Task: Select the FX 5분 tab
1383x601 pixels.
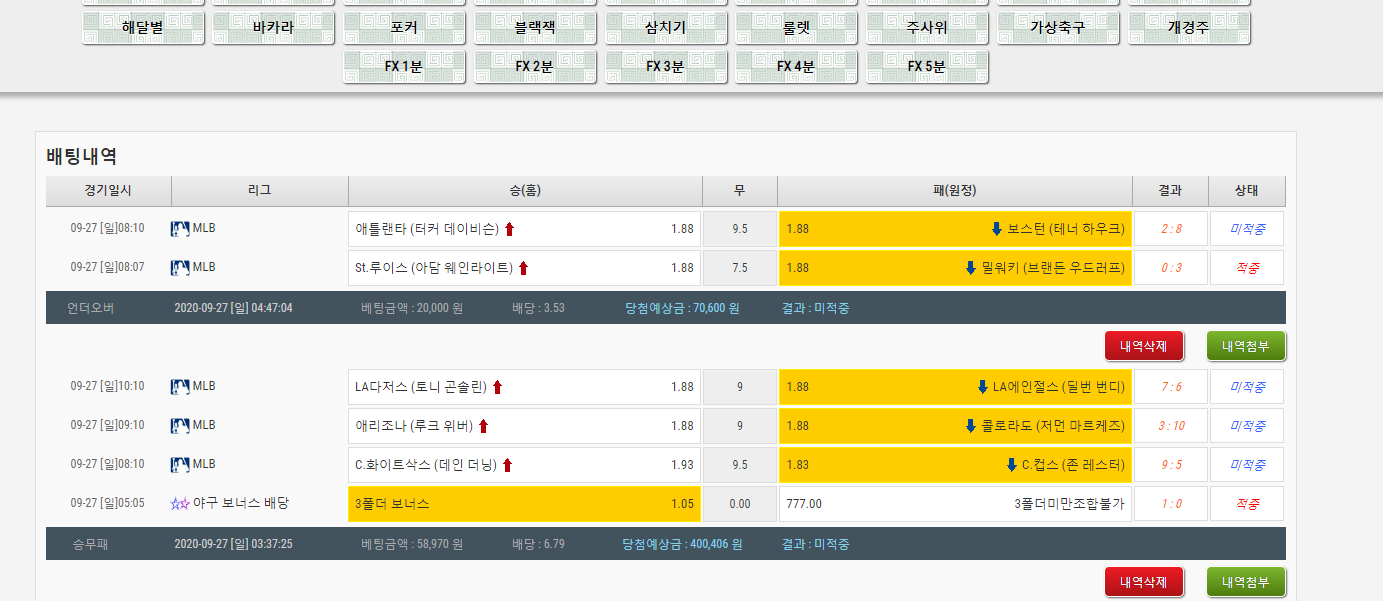Action: tap(927, 67)
